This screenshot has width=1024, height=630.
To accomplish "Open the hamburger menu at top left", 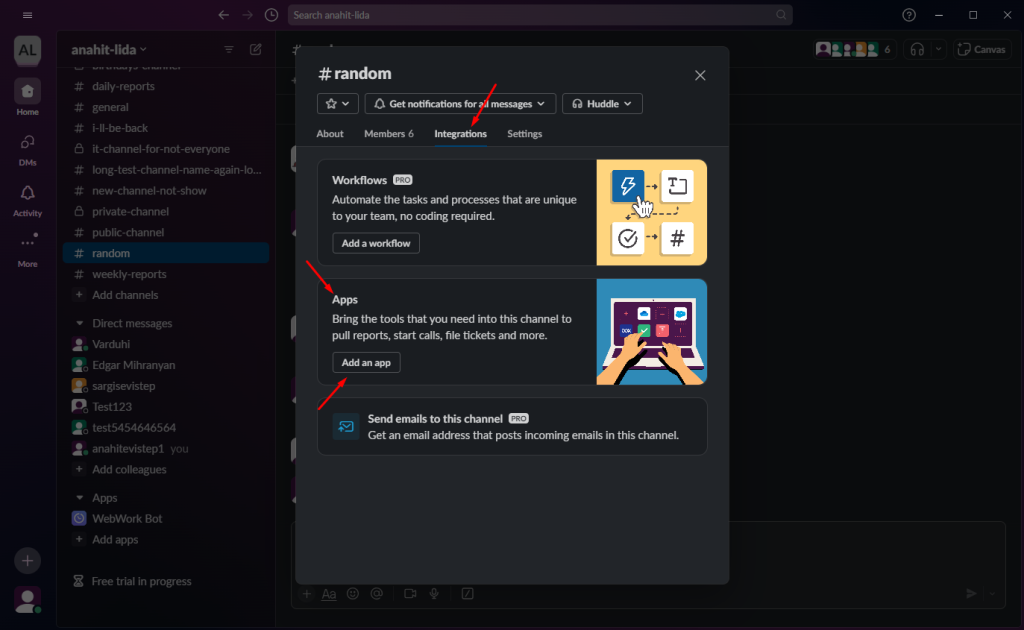I will point(27,15).
